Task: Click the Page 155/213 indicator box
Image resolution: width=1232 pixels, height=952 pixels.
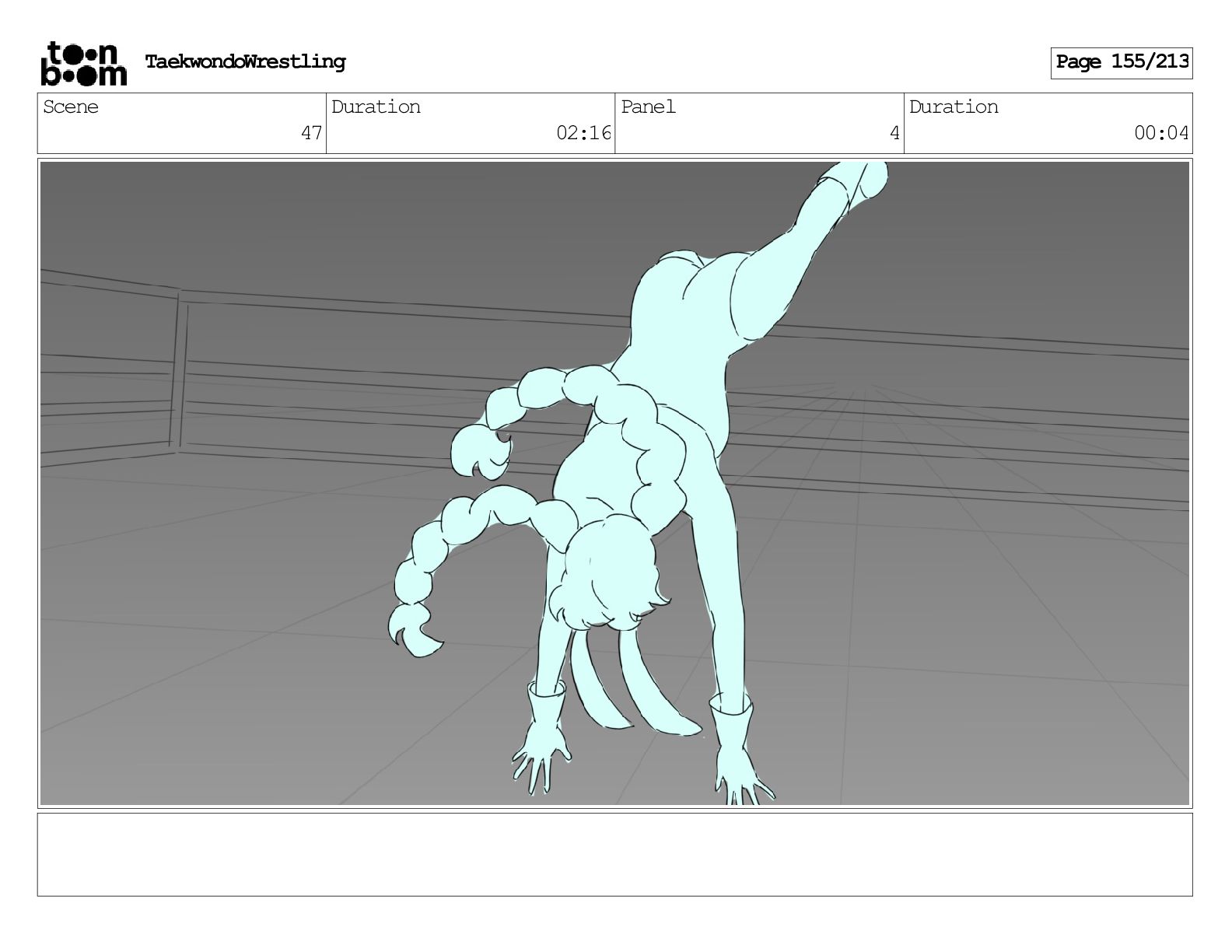Action: pyautogui.click(x=1122, y=62)
